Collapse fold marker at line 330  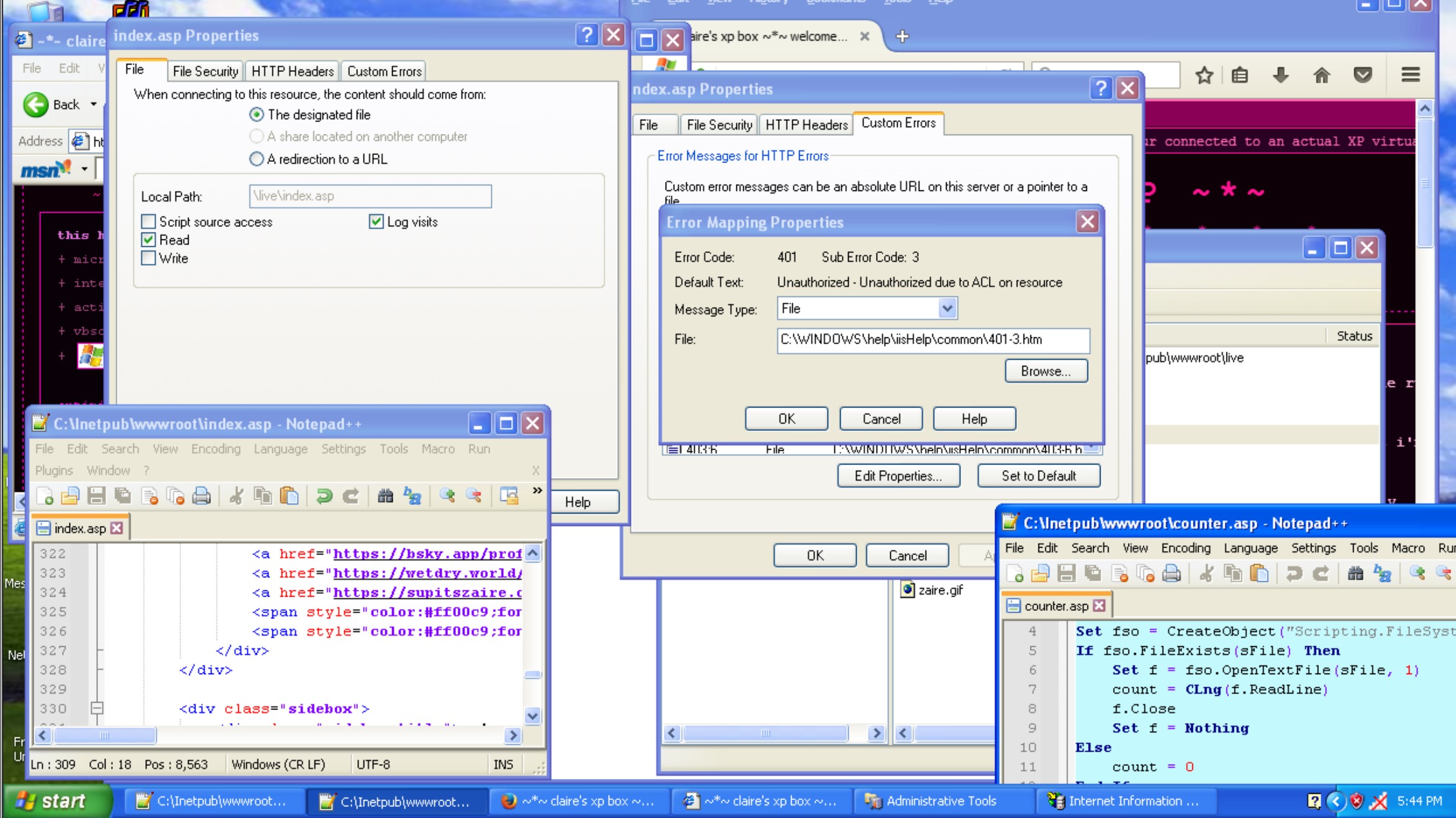(x=97, y=708)
